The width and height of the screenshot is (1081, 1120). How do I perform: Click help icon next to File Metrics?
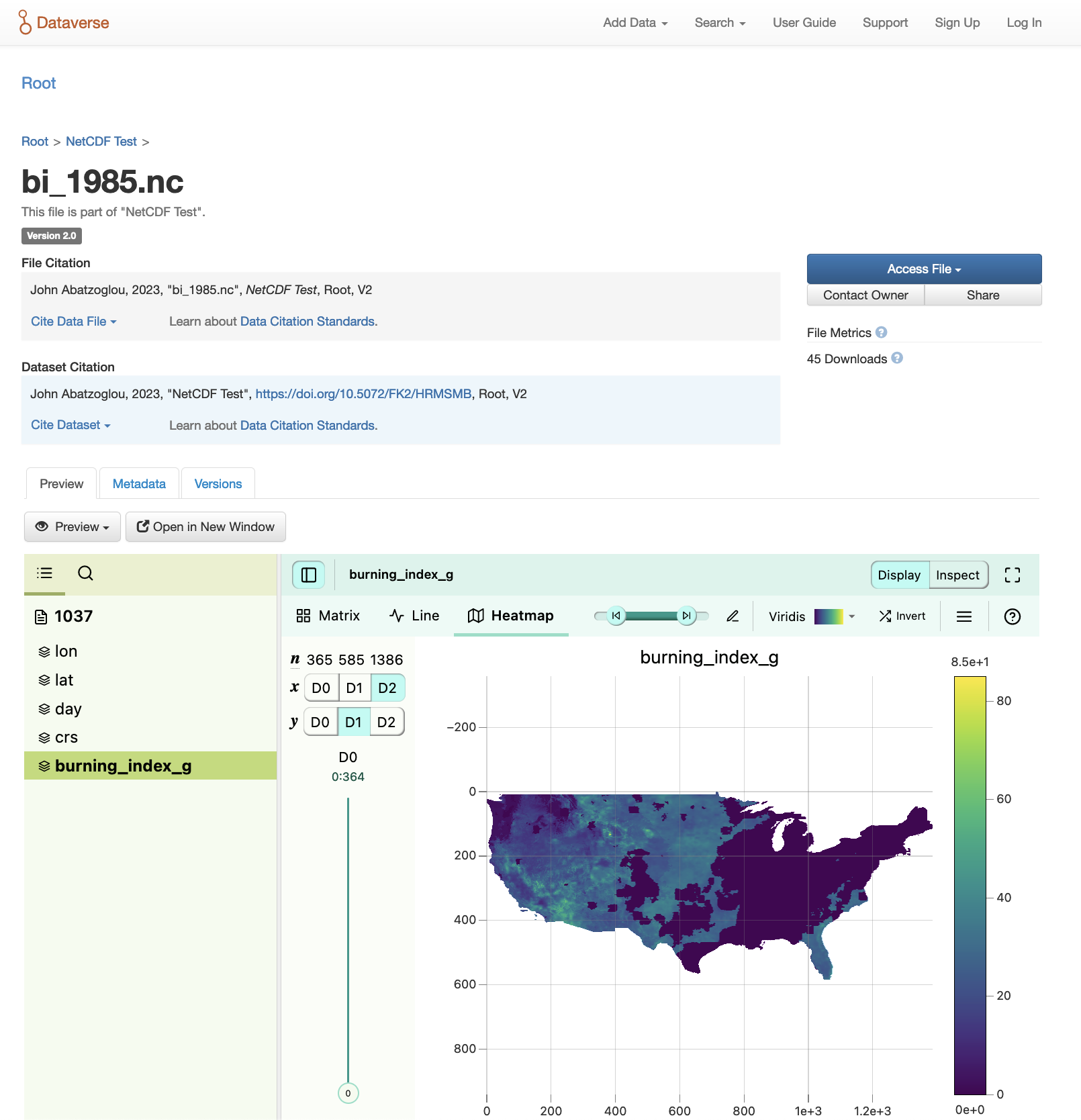point(882,332)
